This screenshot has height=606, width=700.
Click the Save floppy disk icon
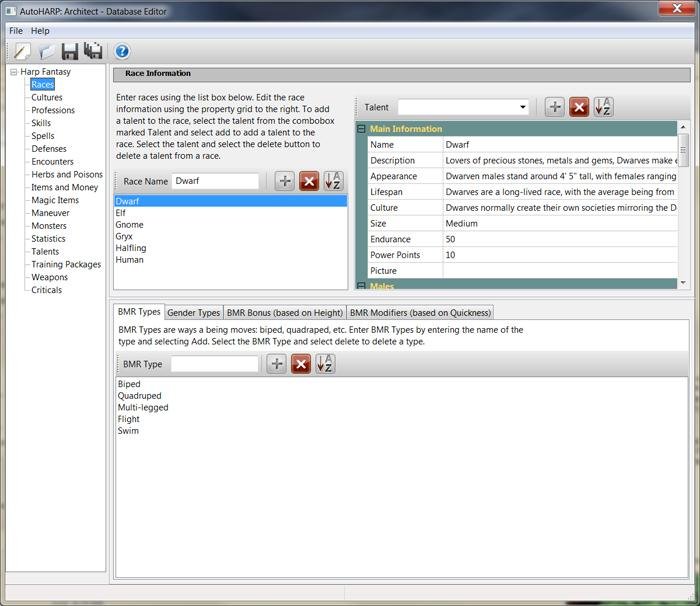tap(70, 51)
